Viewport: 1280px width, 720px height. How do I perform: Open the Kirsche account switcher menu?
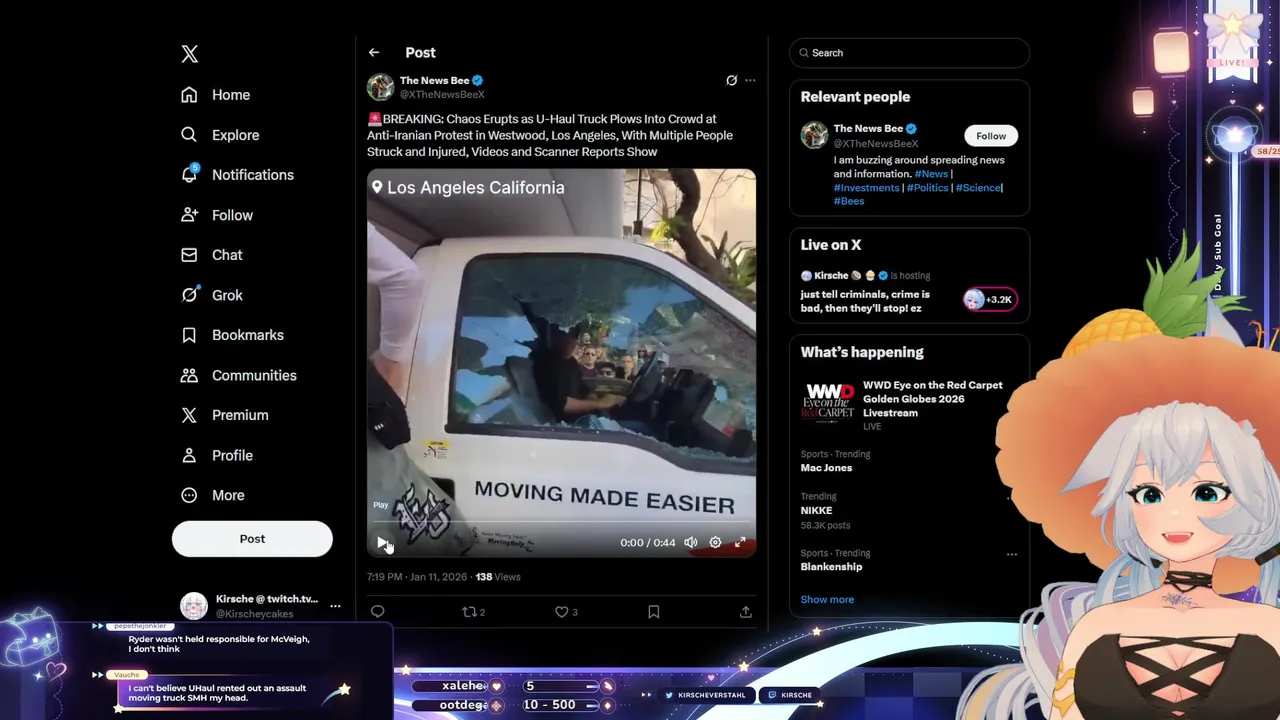335,606
